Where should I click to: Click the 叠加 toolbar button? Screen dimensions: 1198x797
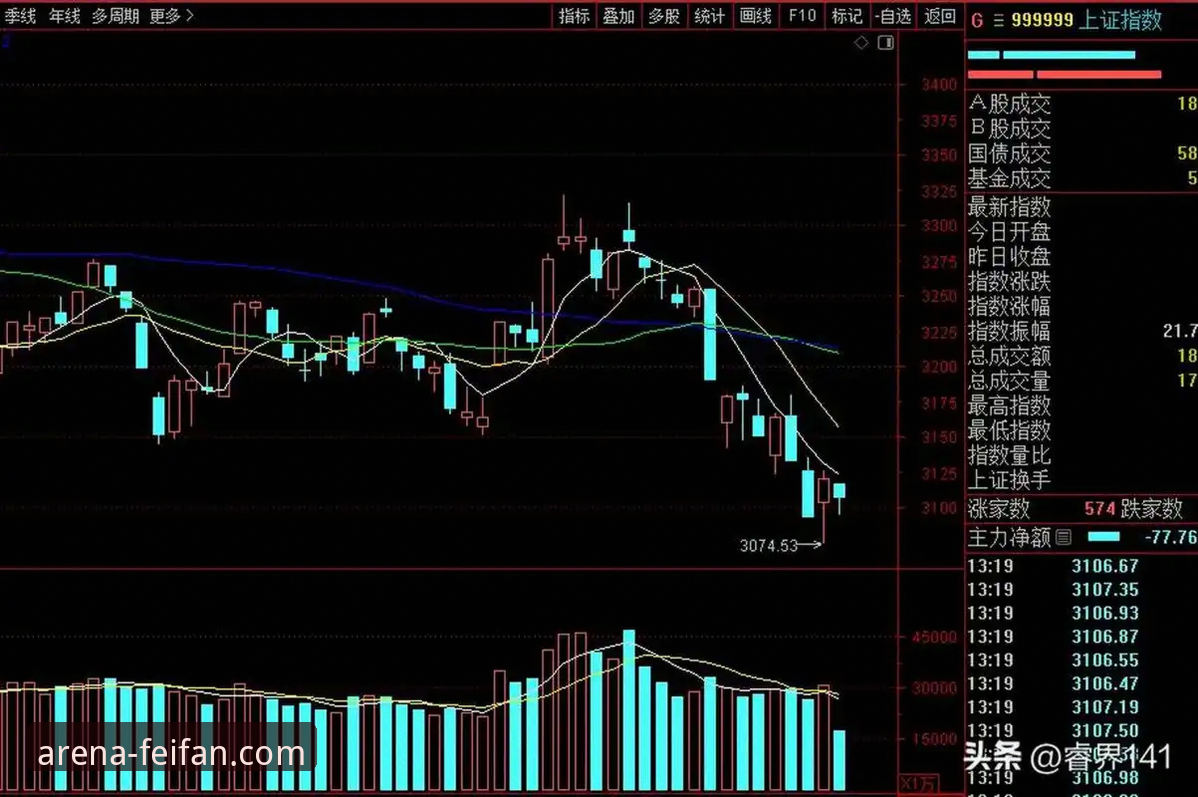619,16
